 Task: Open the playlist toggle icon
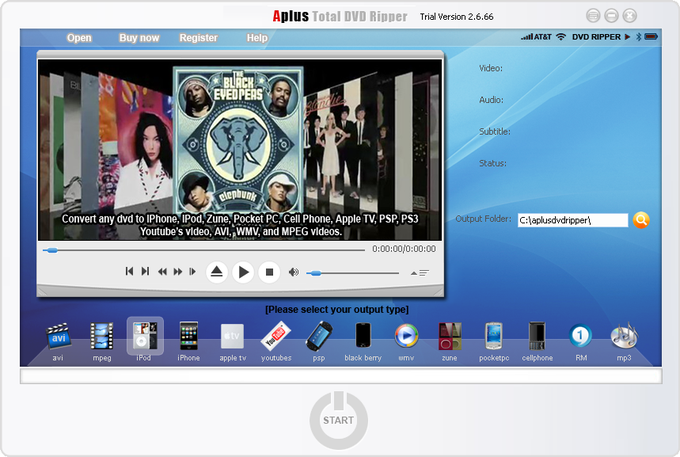[419, 273]
